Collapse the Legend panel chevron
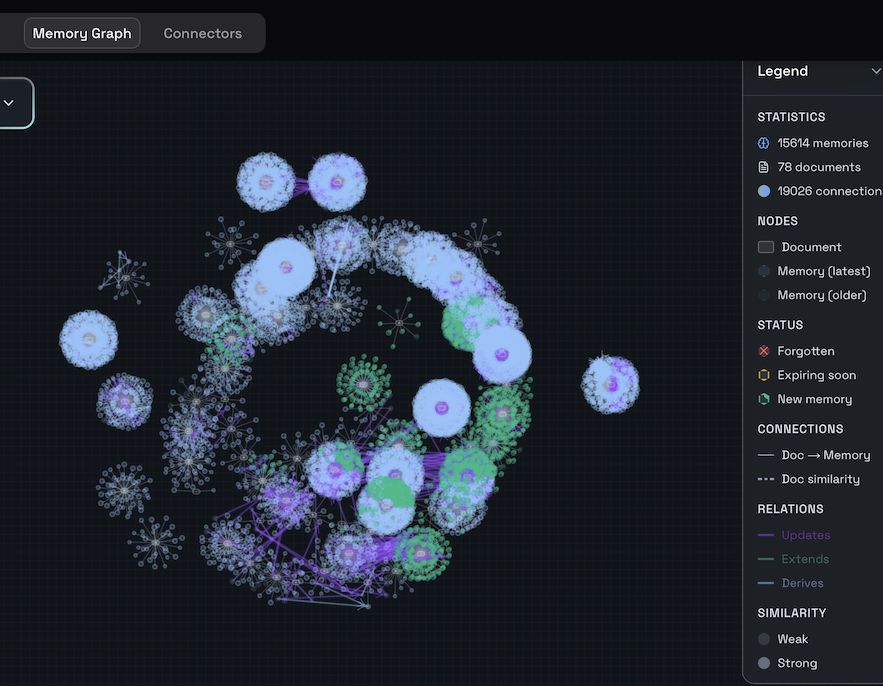 click(x=875, y=71)
